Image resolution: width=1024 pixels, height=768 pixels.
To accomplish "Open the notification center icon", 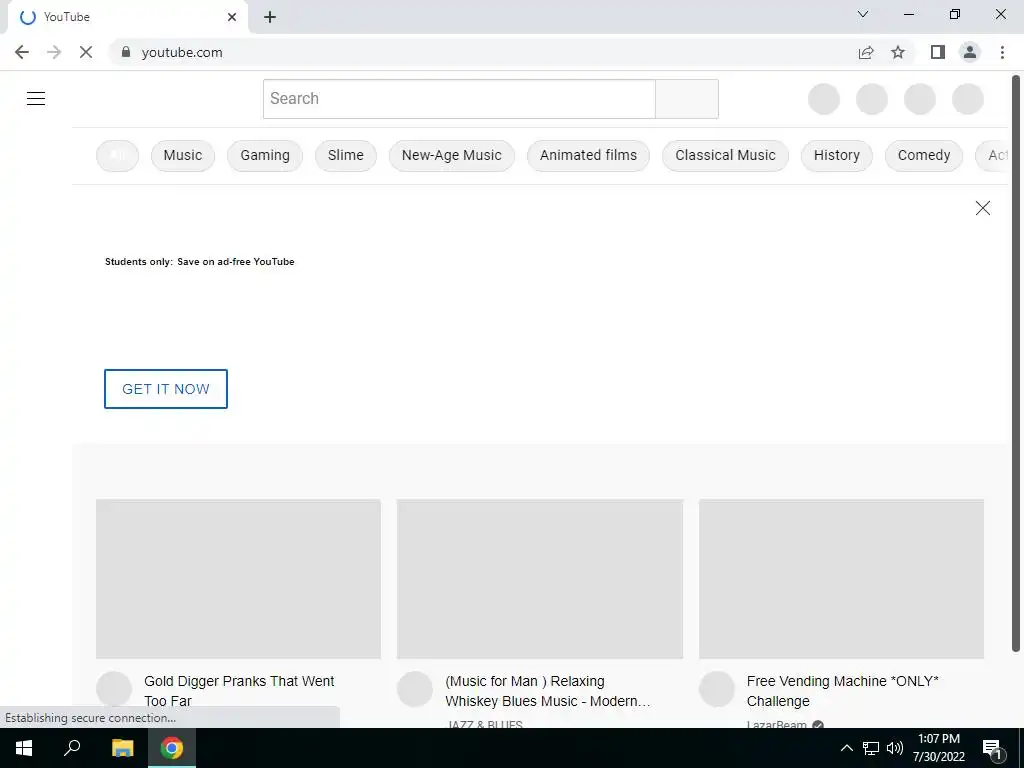I will 992,748.
